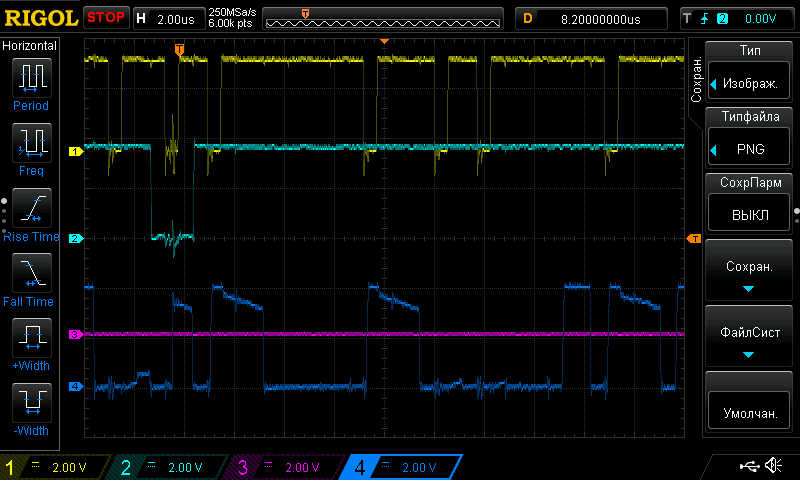
Task: Toggle the speaker sound icon
Action: click(x=772, y=465)
